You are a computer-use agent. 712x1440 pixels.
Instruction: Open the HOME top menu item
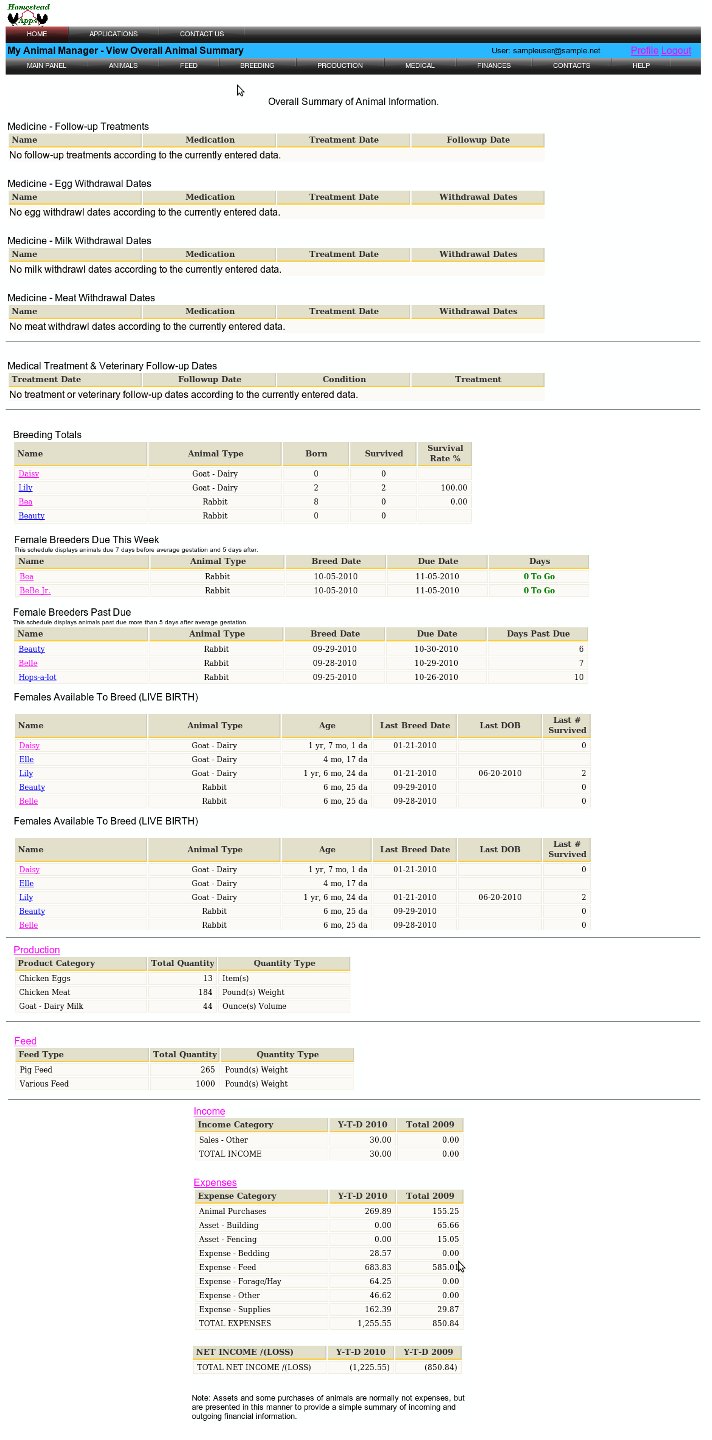coord(37,34)
